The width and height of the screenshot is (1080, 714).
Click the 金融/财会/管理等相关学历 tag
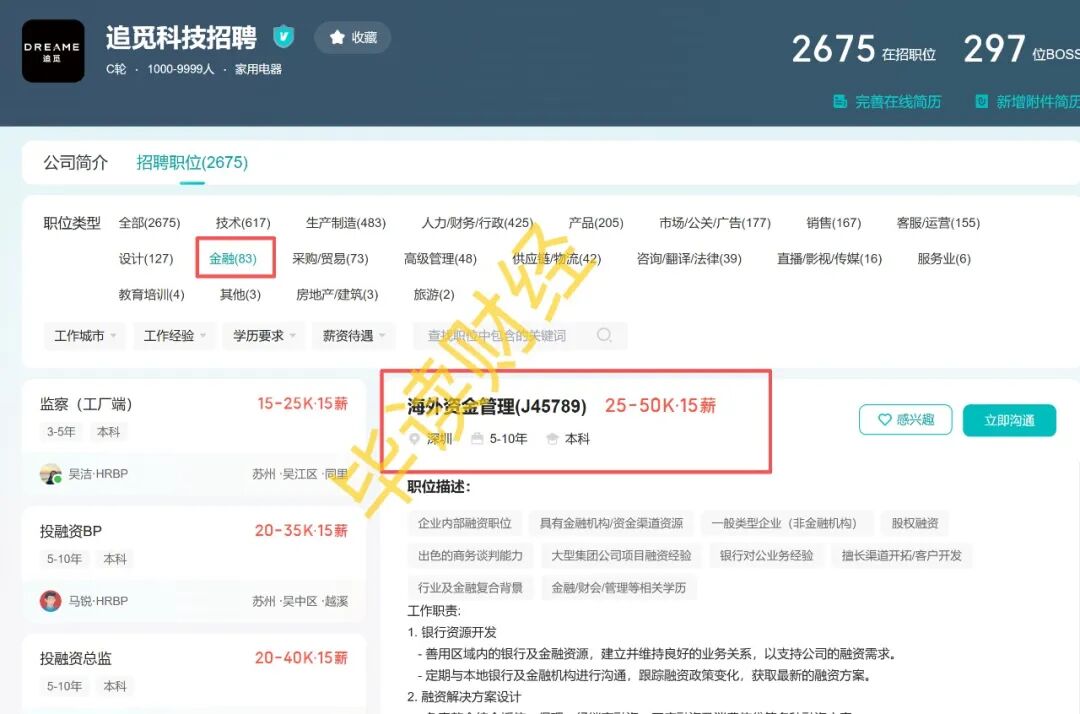pyautogui.click(x=619, y=588)
